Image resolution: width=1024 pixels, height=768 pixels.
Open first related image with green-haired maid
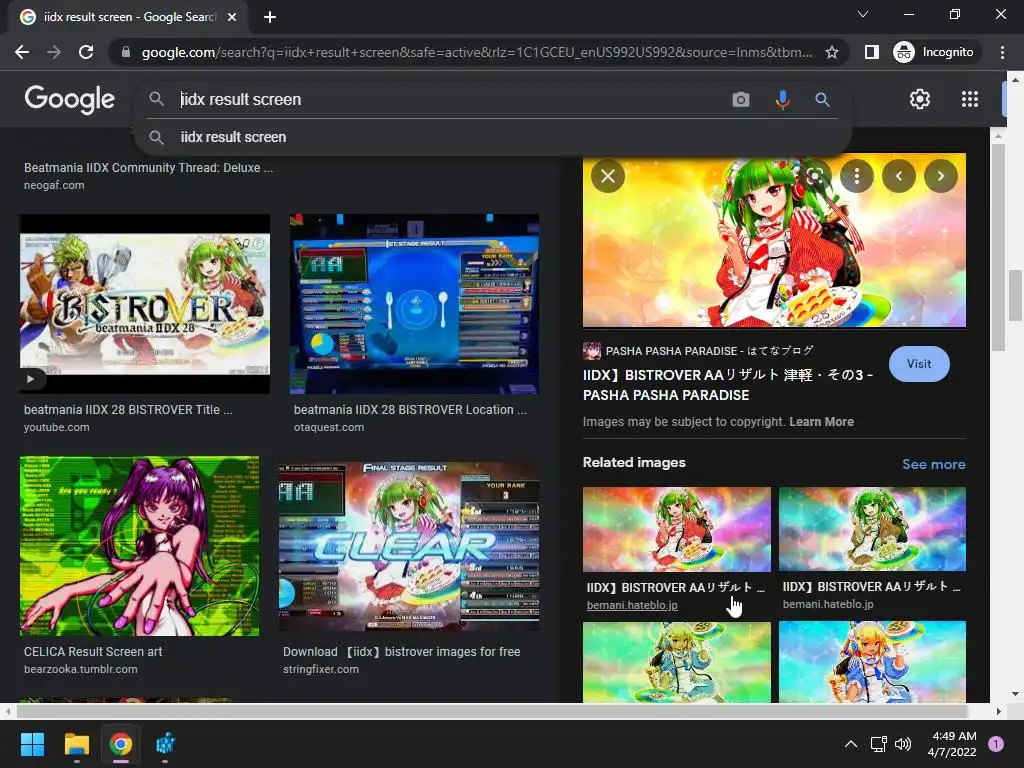click(x=677, y=529)
